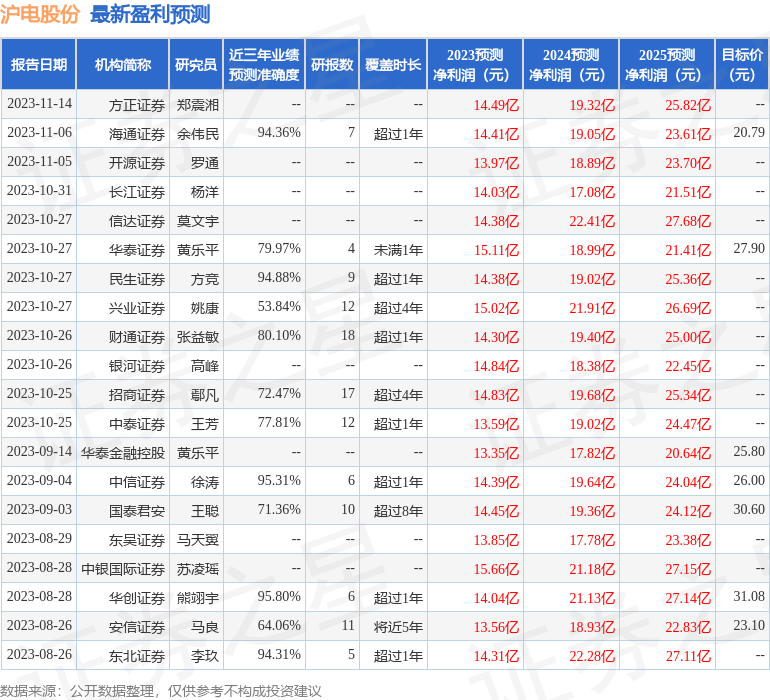Click the 覆盖时长 column header
770x700 pixels.
(x=393, y=64)
